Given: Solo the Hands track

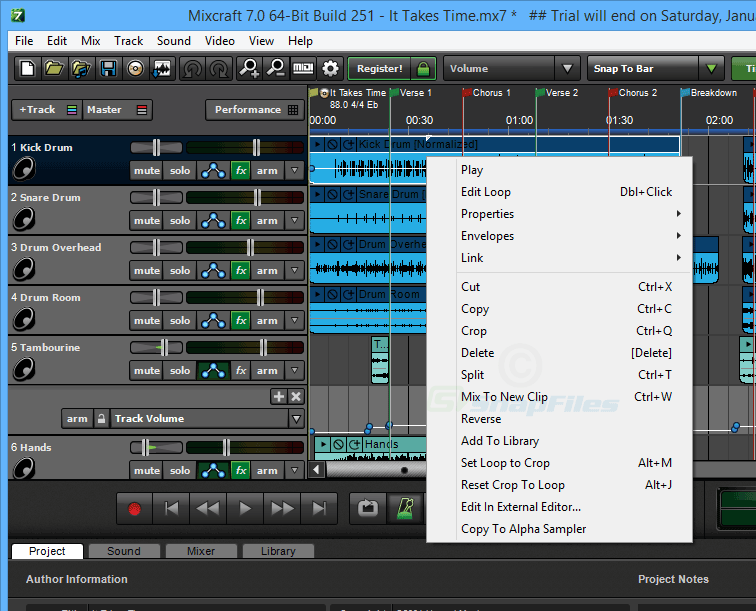Looking at the screenshot, I should pyautogui.click(x=180, y=471).
